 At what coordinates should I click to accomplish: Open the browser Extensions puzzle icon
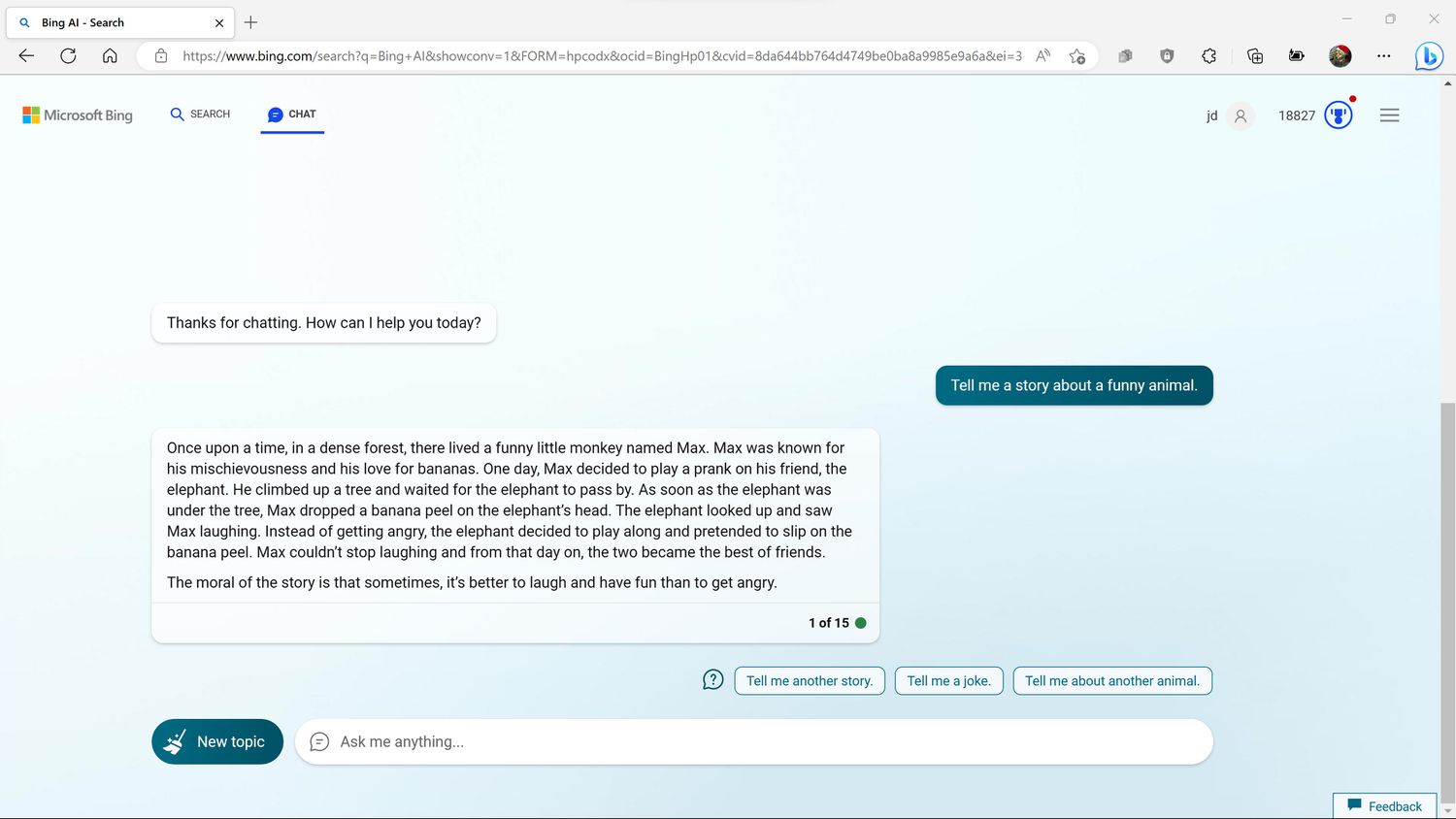[1208, 56]
